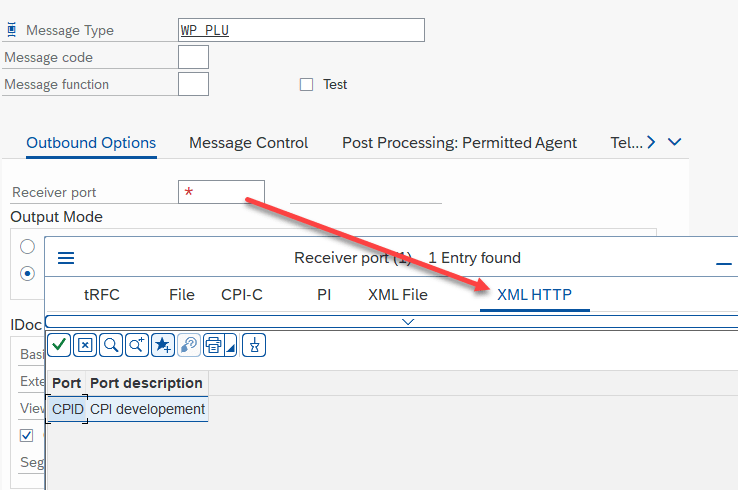
Task: Confirm selection with the green checkmark
Action: [59, 345]
